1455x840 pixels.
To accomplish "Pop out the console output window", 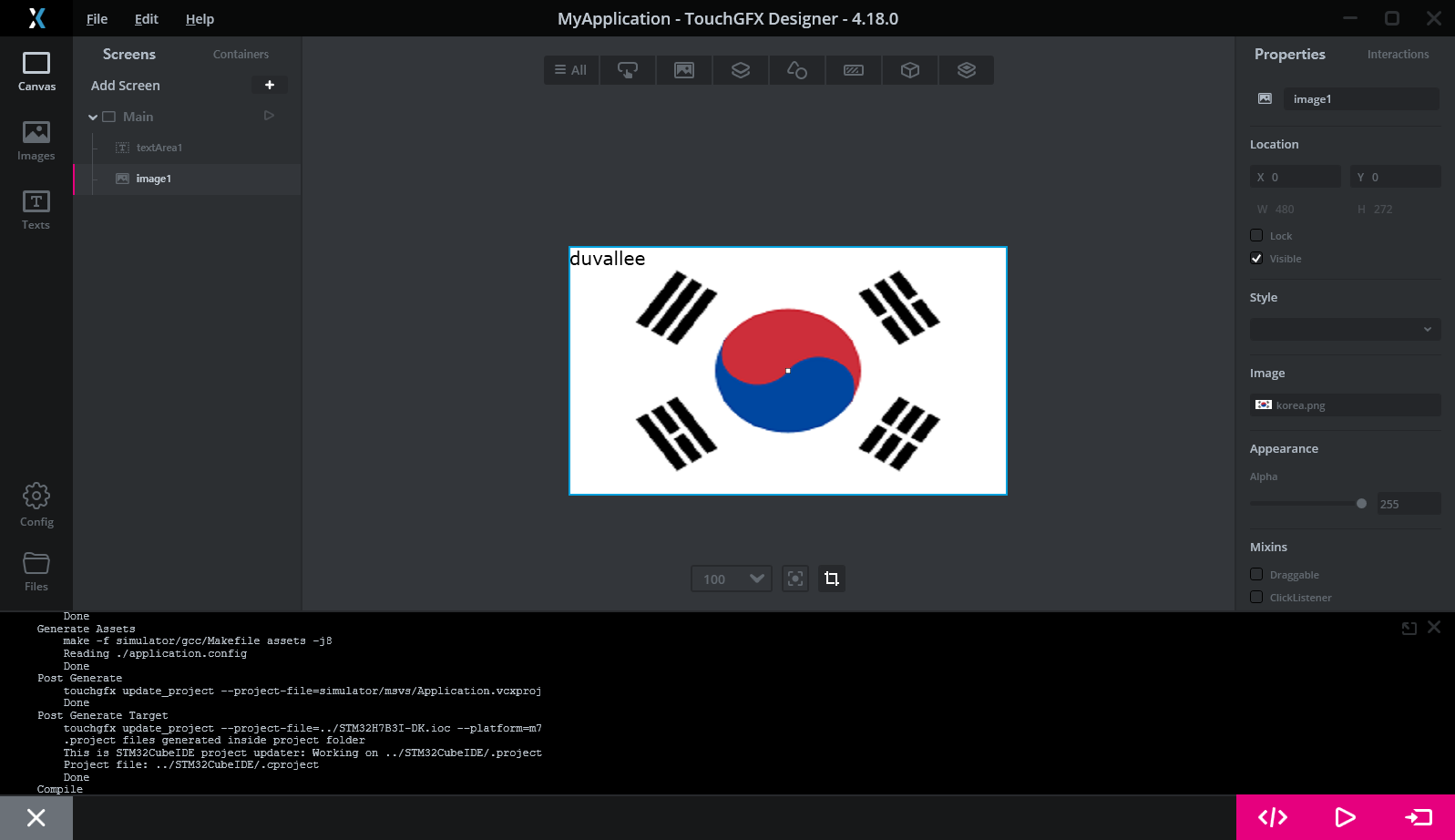I will click(x=1409, y=628).
